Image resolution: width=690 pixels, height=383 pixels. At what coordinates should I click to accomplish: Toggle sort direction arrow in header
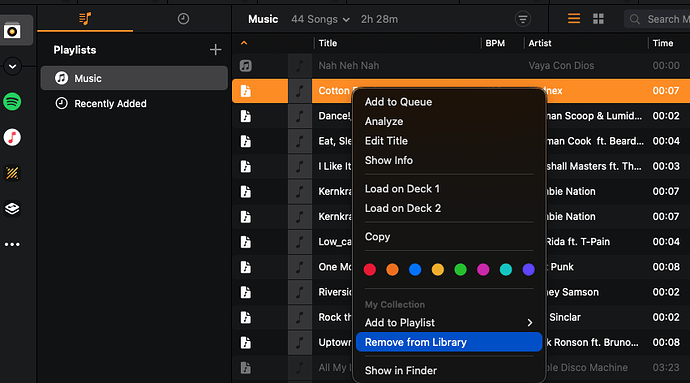pyautogui.click(x=244, y=43)
